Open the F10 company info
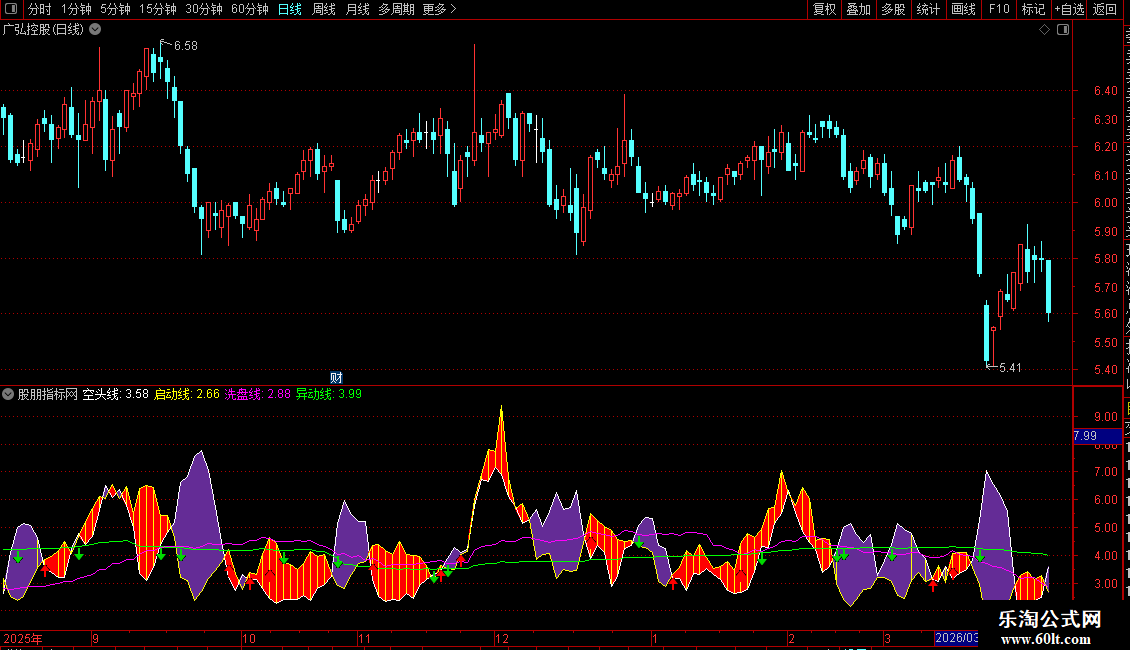The width and height of the screenshot is (1130, 650). pyautogui.click(x=999, y=9)
